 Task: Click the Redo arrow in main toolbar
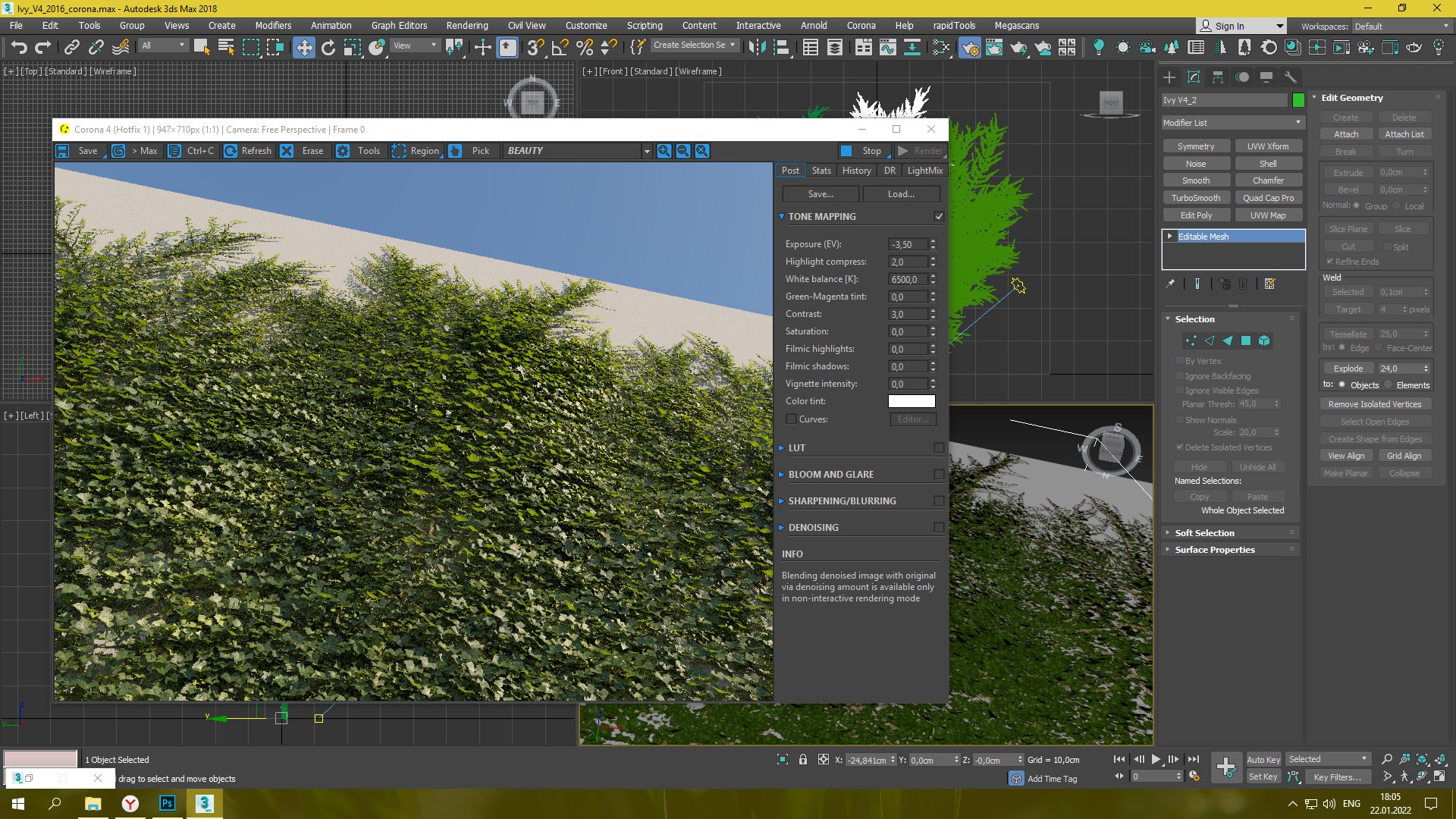pos(43,48)
